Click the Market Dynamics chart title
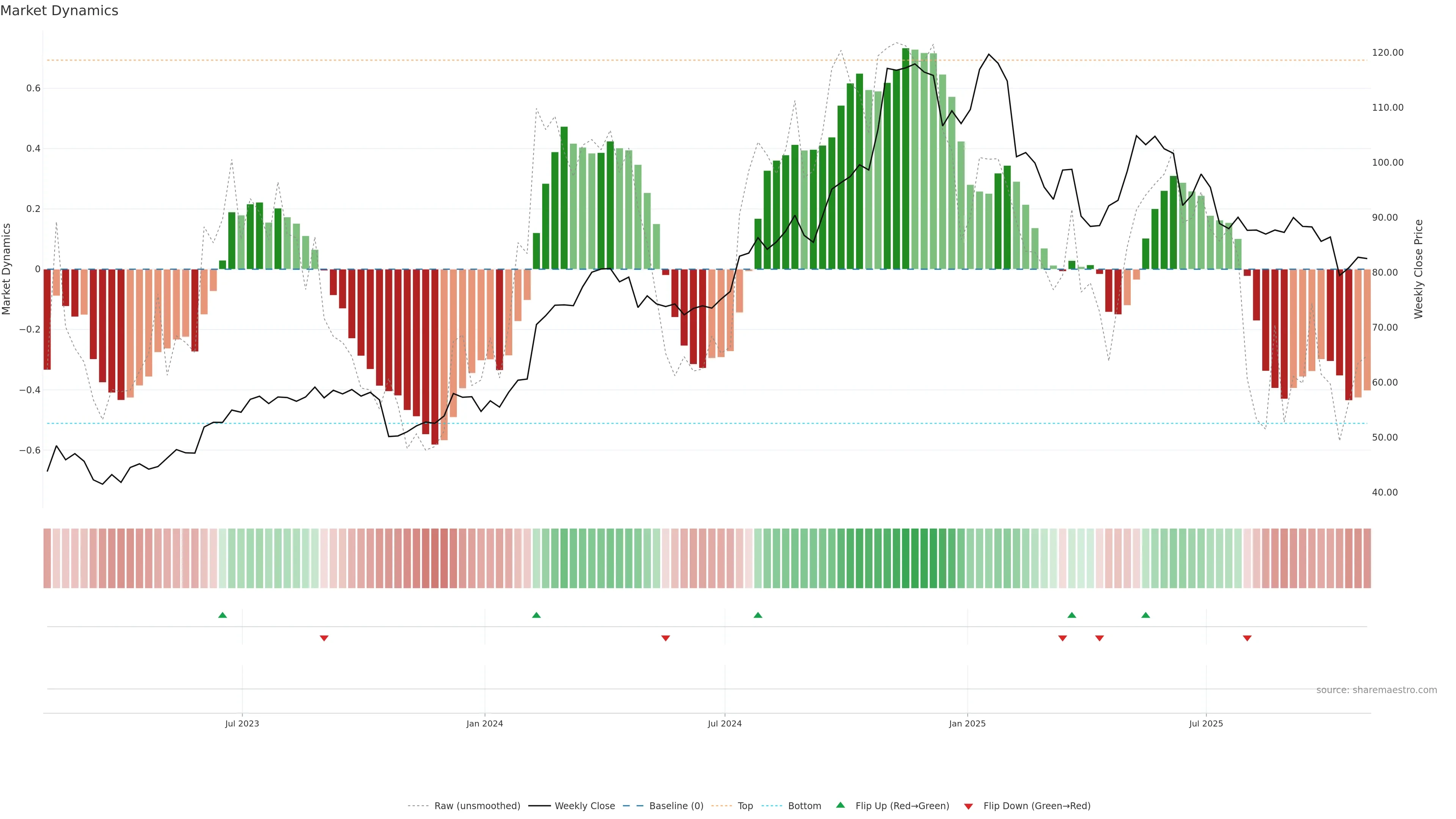 (60, 11)
